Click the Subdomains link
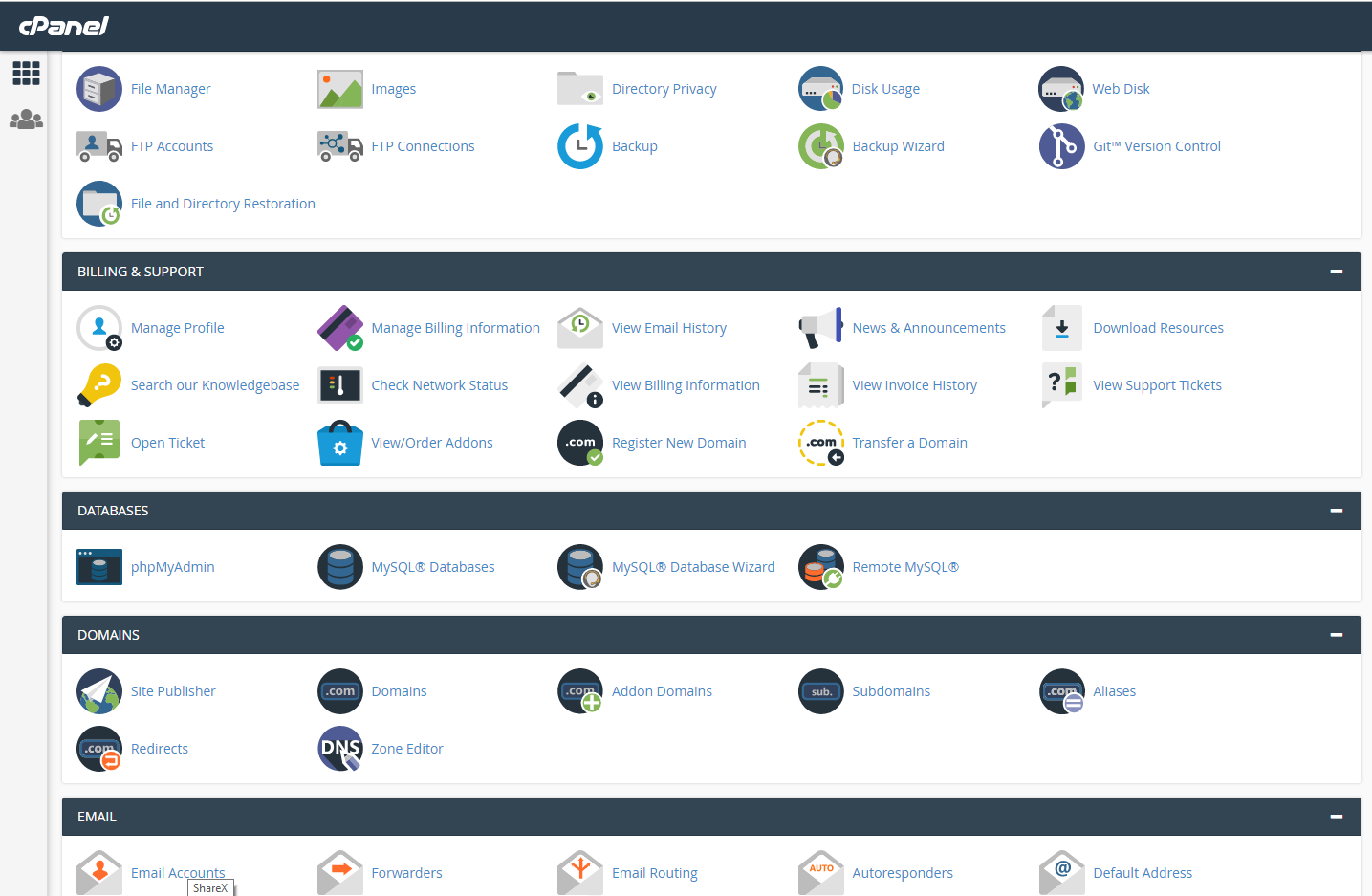This screenshot has width=1372, height=896. [x=891, y=691]
